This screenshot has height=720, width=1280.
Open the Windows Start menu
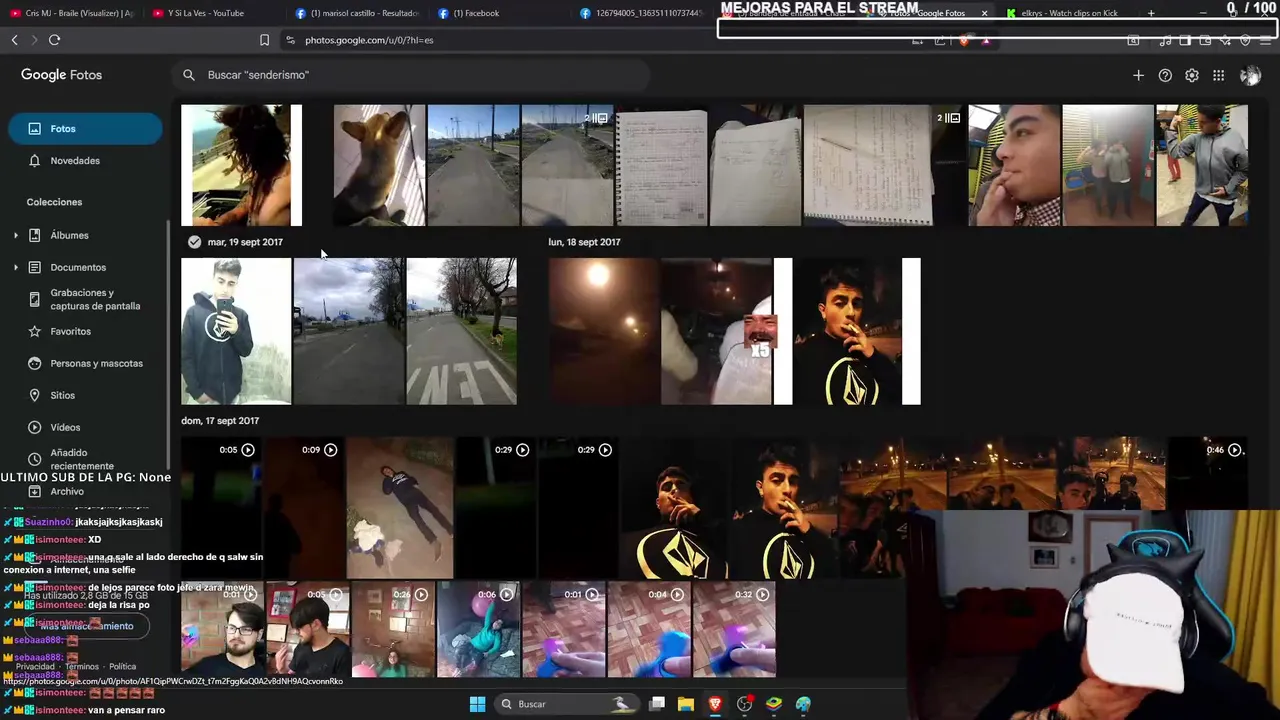[x=477, y=704]
